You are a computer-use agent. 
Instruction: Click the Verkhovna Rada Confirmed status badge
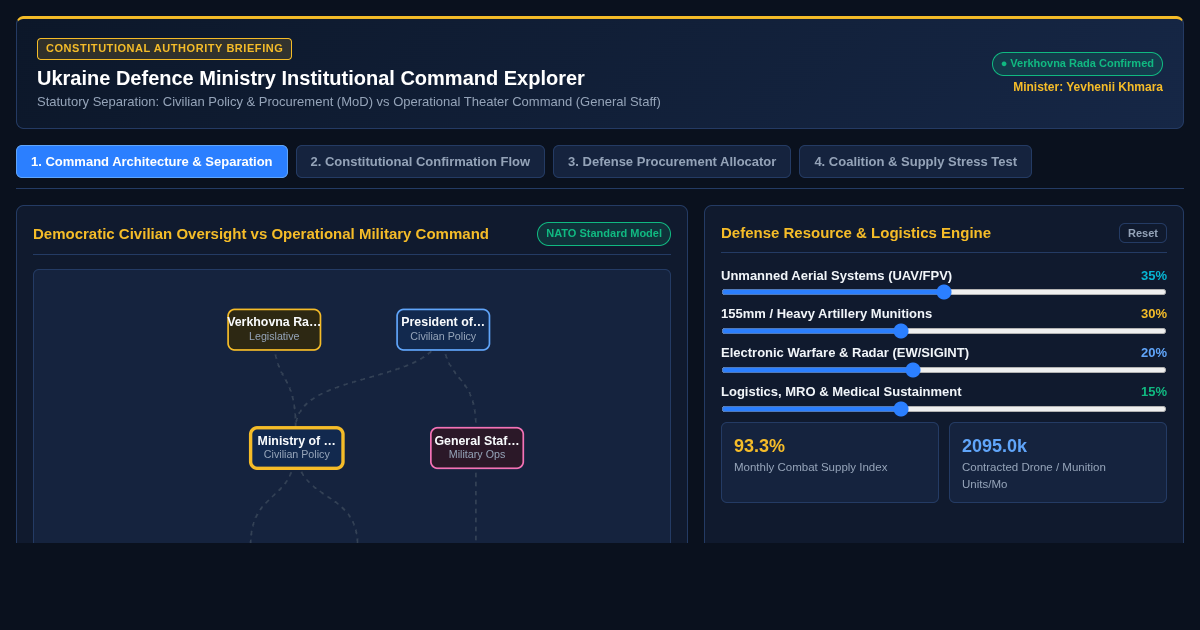point(1077,64)
